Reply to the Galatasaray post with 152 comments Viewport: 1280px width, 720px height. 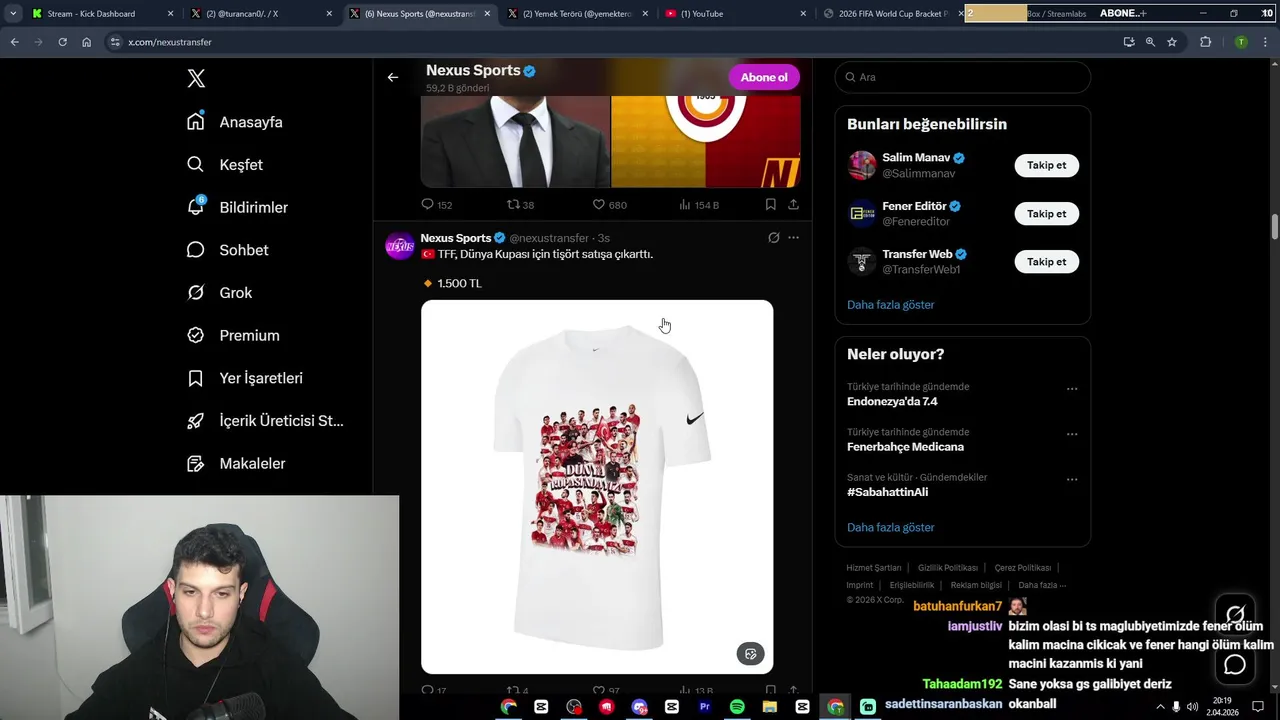pyautogui.click(x=437, y=204)
